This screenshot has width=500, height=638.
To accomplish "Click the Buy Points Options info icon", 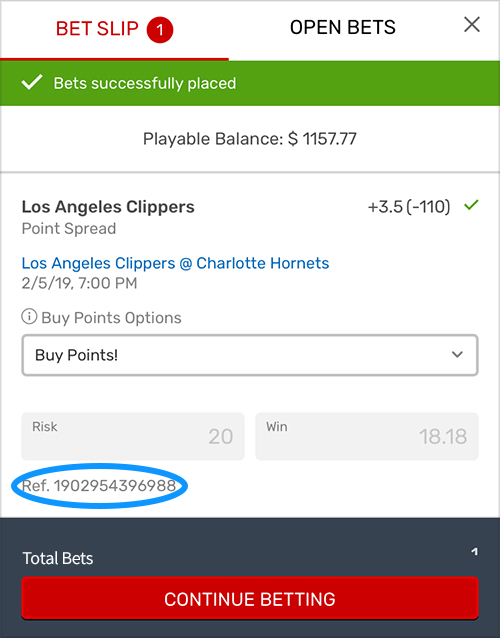I will (x=29, y=316).
